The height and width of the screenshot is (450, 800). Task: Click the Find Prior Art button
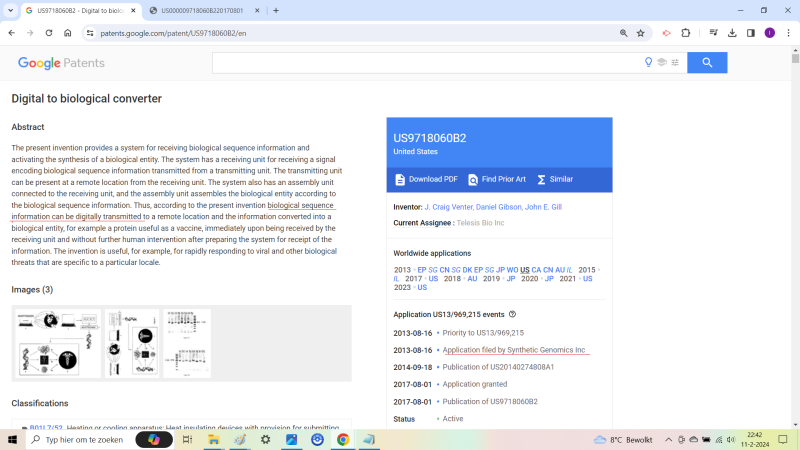point(497,180)
